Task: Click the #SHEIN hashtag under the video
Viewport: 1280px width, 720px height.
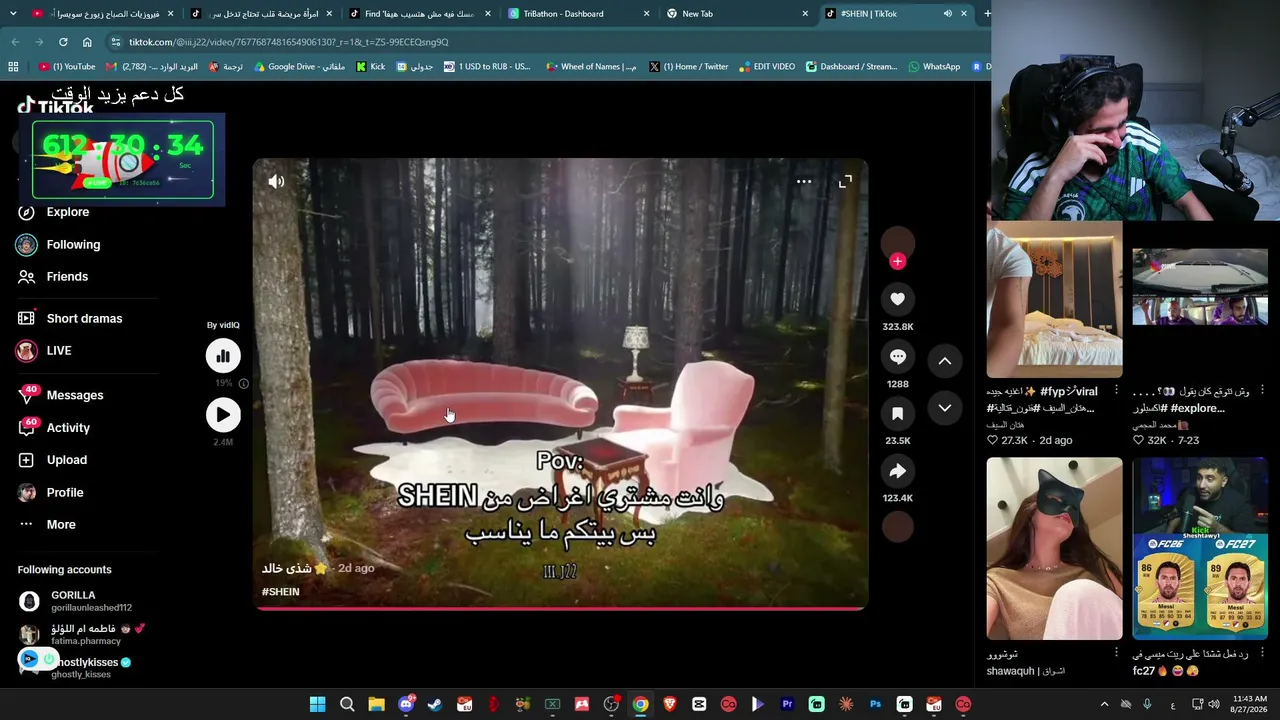Action: pyautogui.click(x=280, y=592)
